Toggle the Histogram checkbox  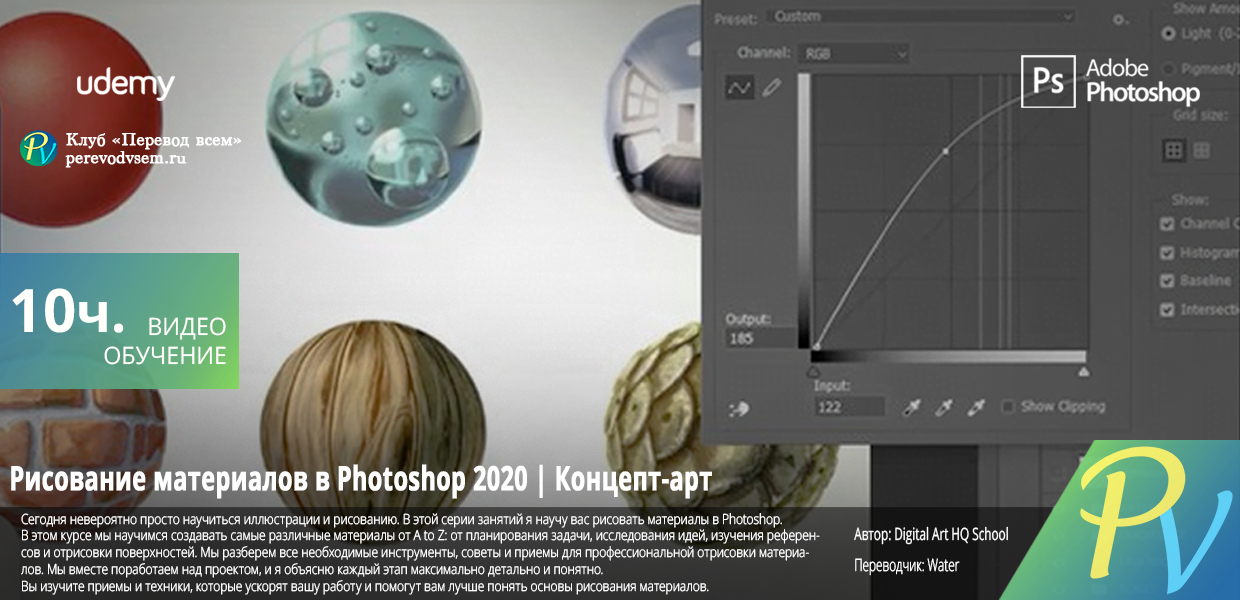pos(1167,253)
